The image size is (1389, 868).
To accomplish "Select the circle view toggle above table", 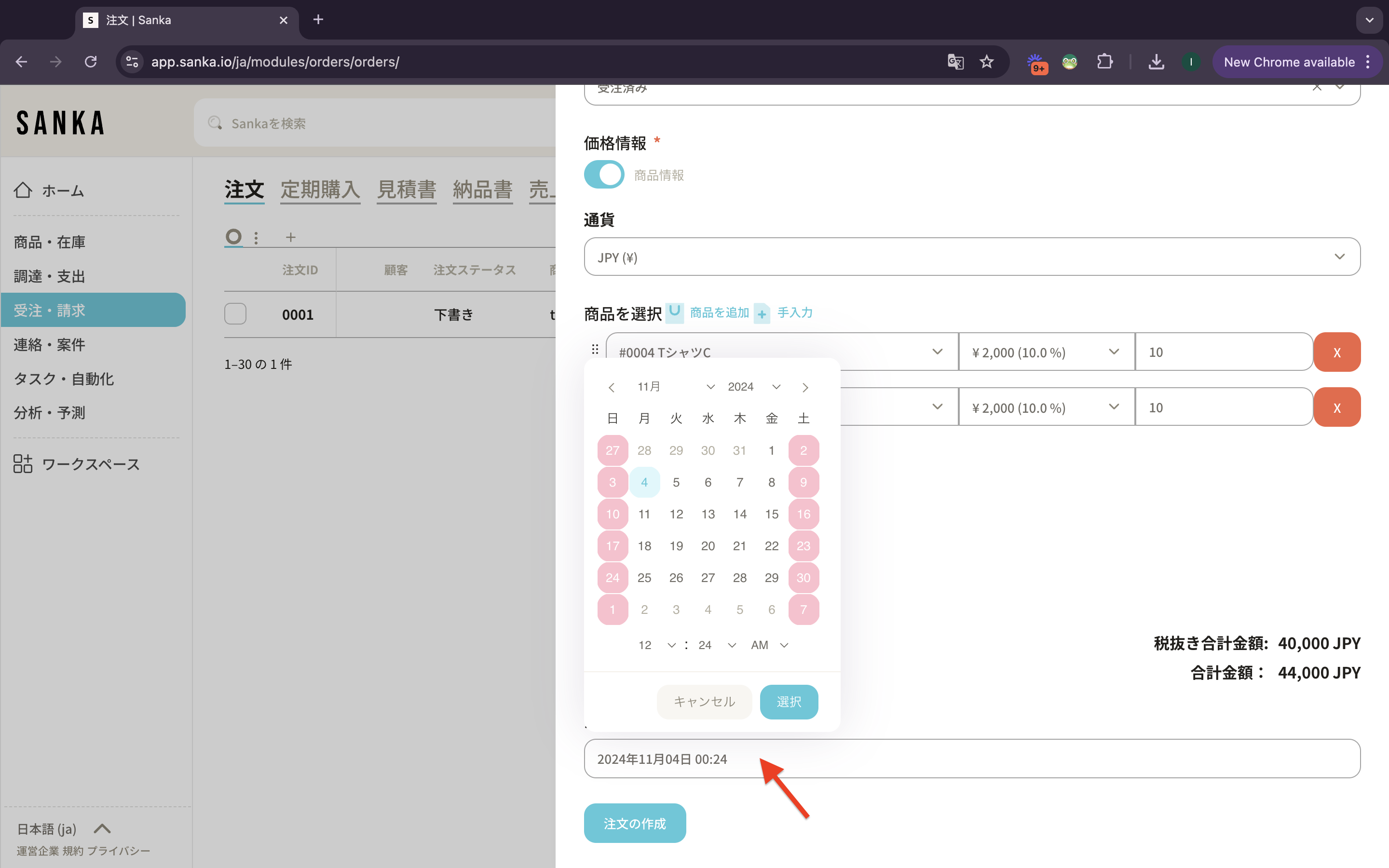I will (233, 236).
